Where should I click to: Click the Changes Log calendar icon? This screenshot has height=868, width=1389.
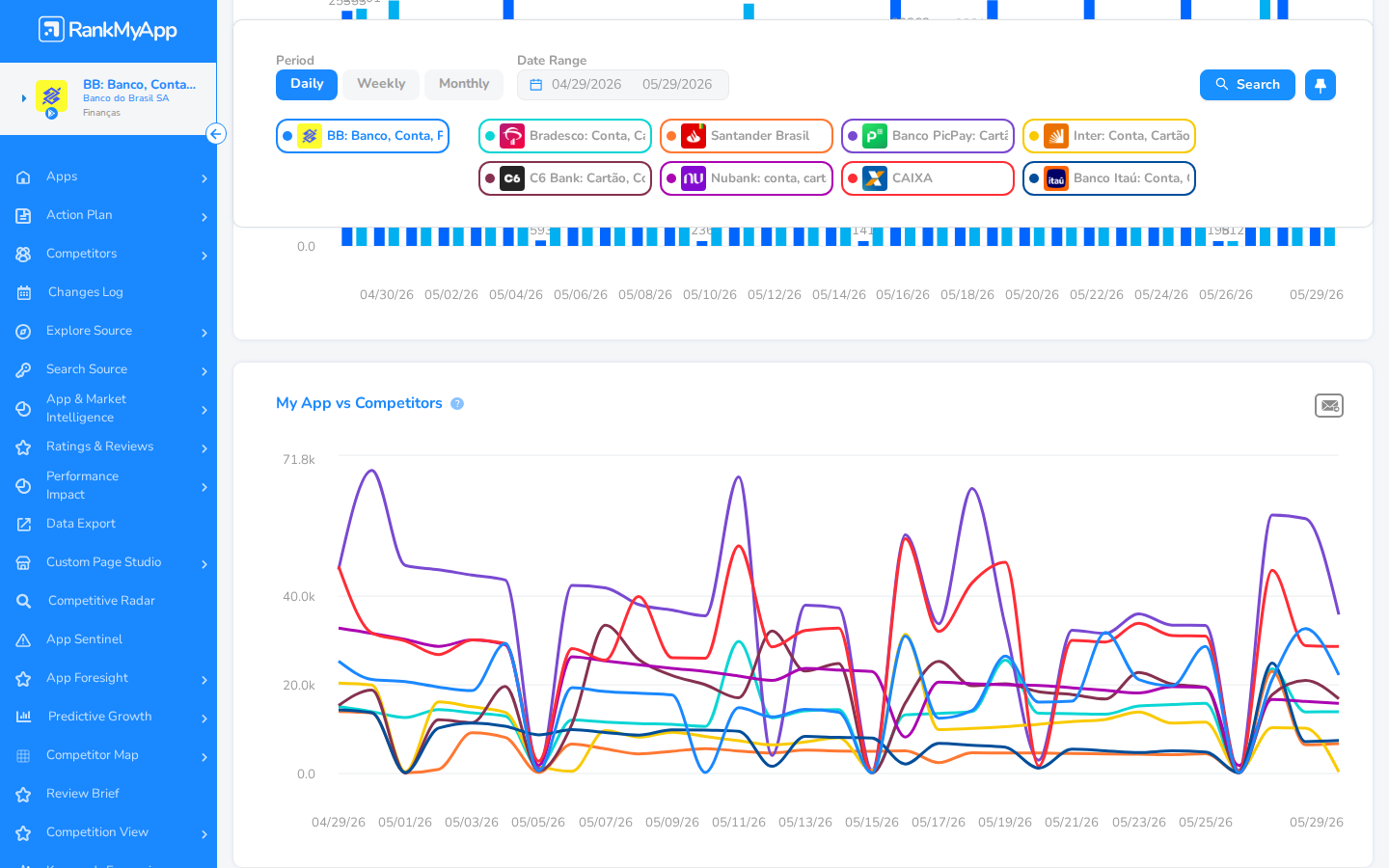[23, 293]
